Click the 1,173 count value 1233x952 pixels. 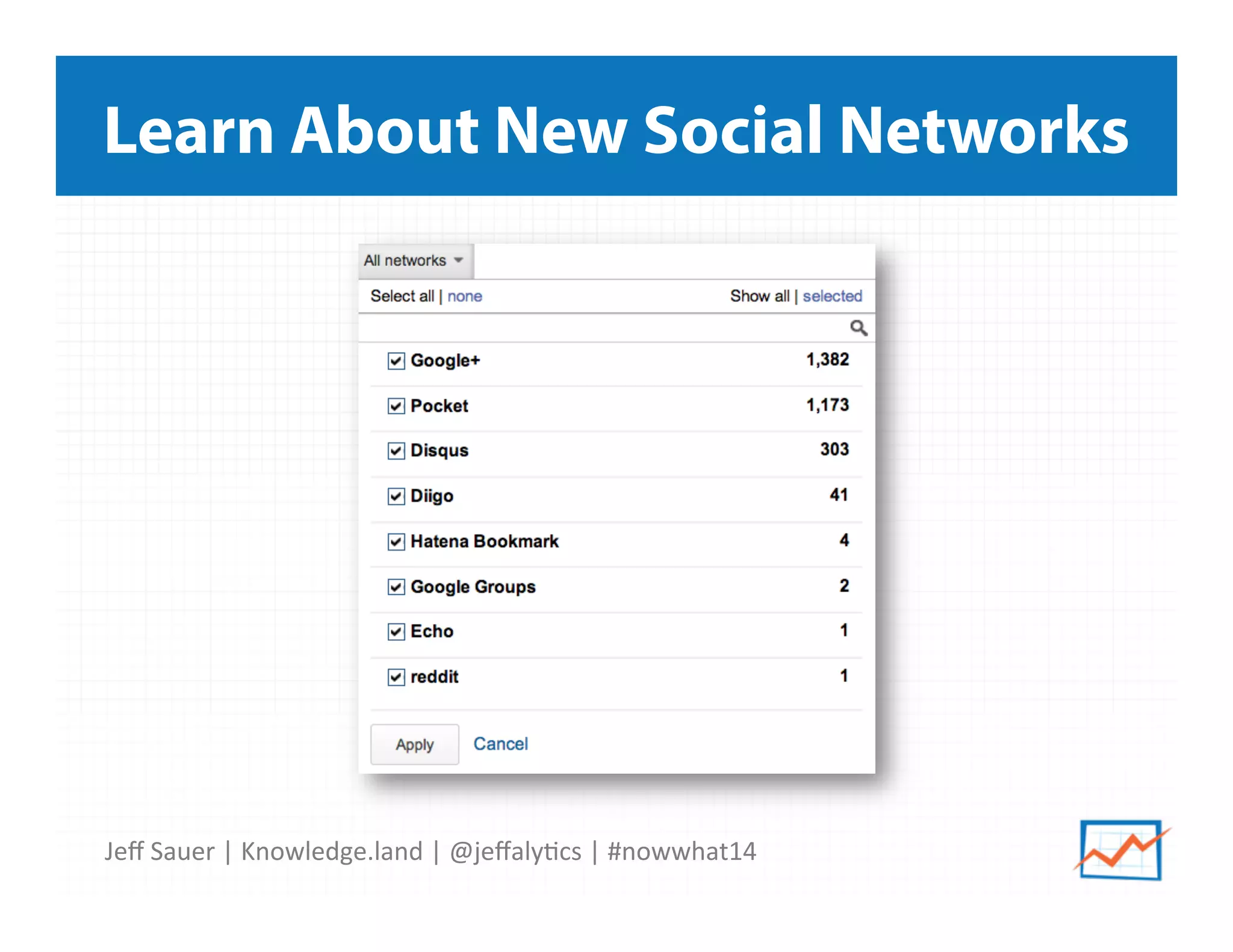pyautogui.click(x=828, y=405)
